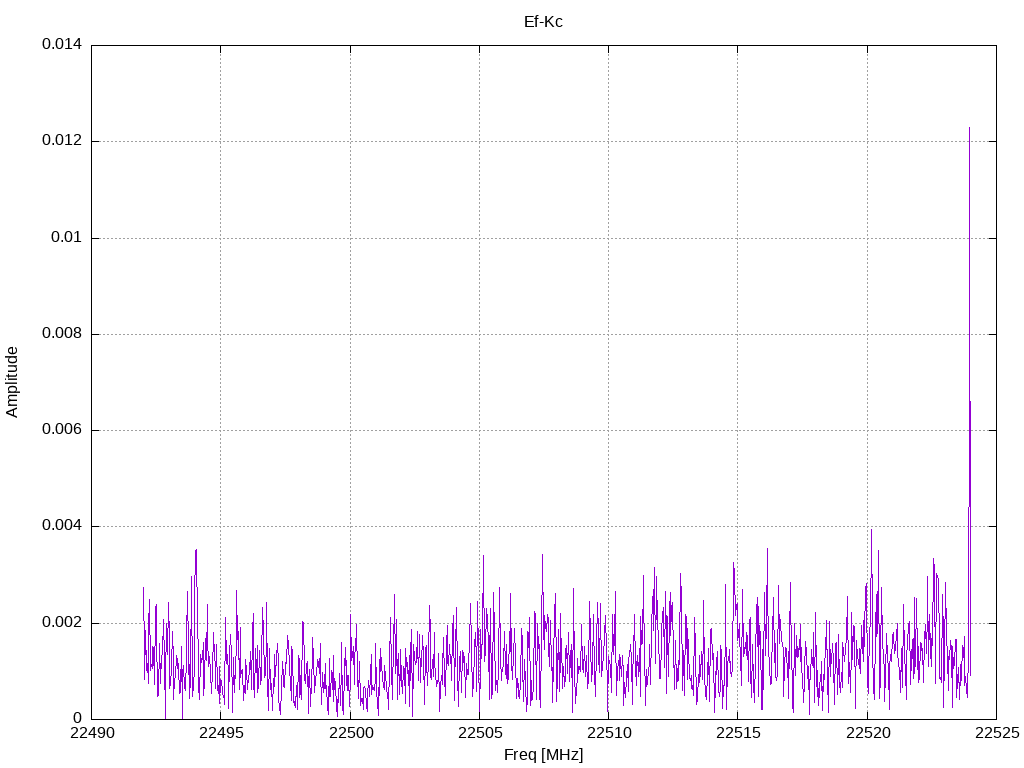Click the zero label on the y-axis

(78, 718)
